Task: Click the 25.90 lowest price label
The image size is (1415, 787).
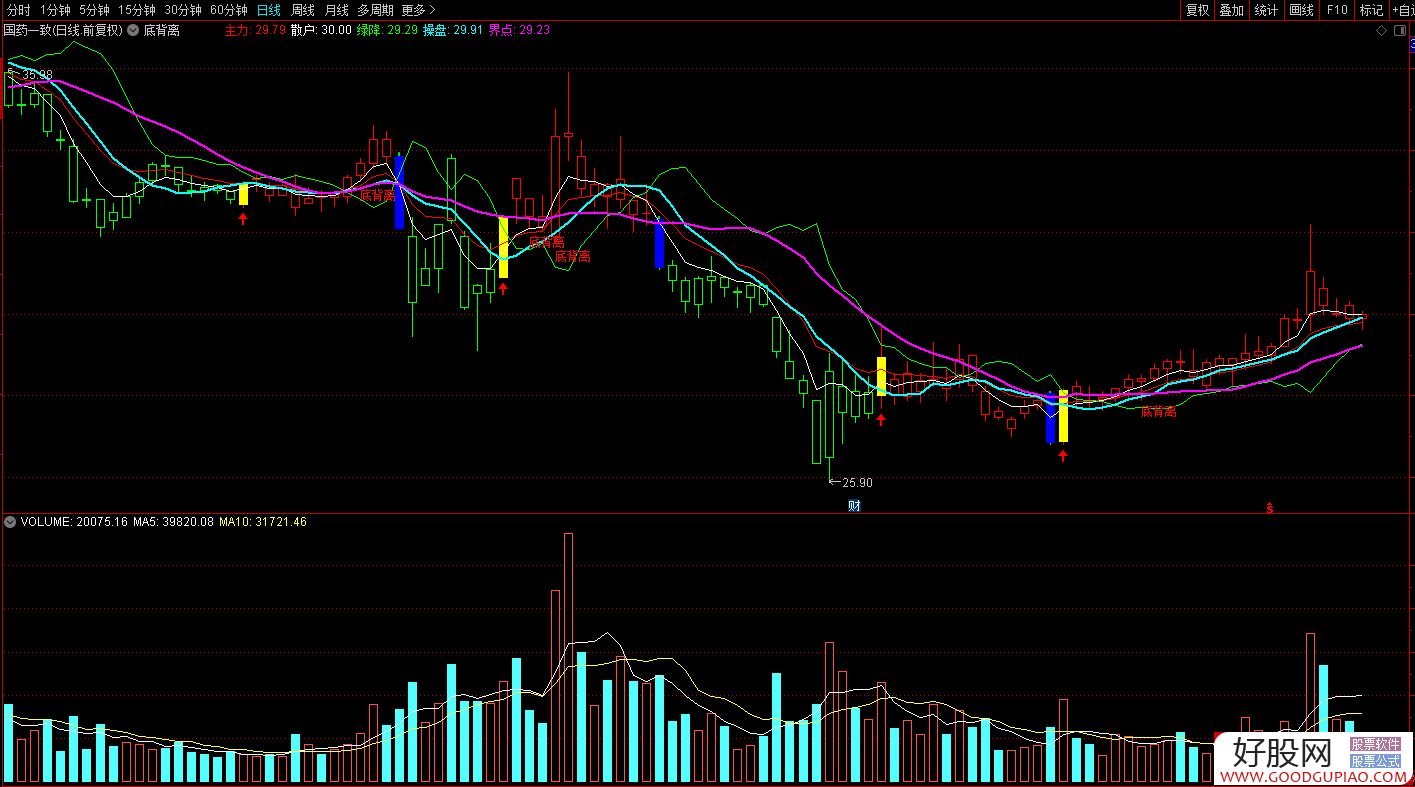Action: (x=857, y=482)
